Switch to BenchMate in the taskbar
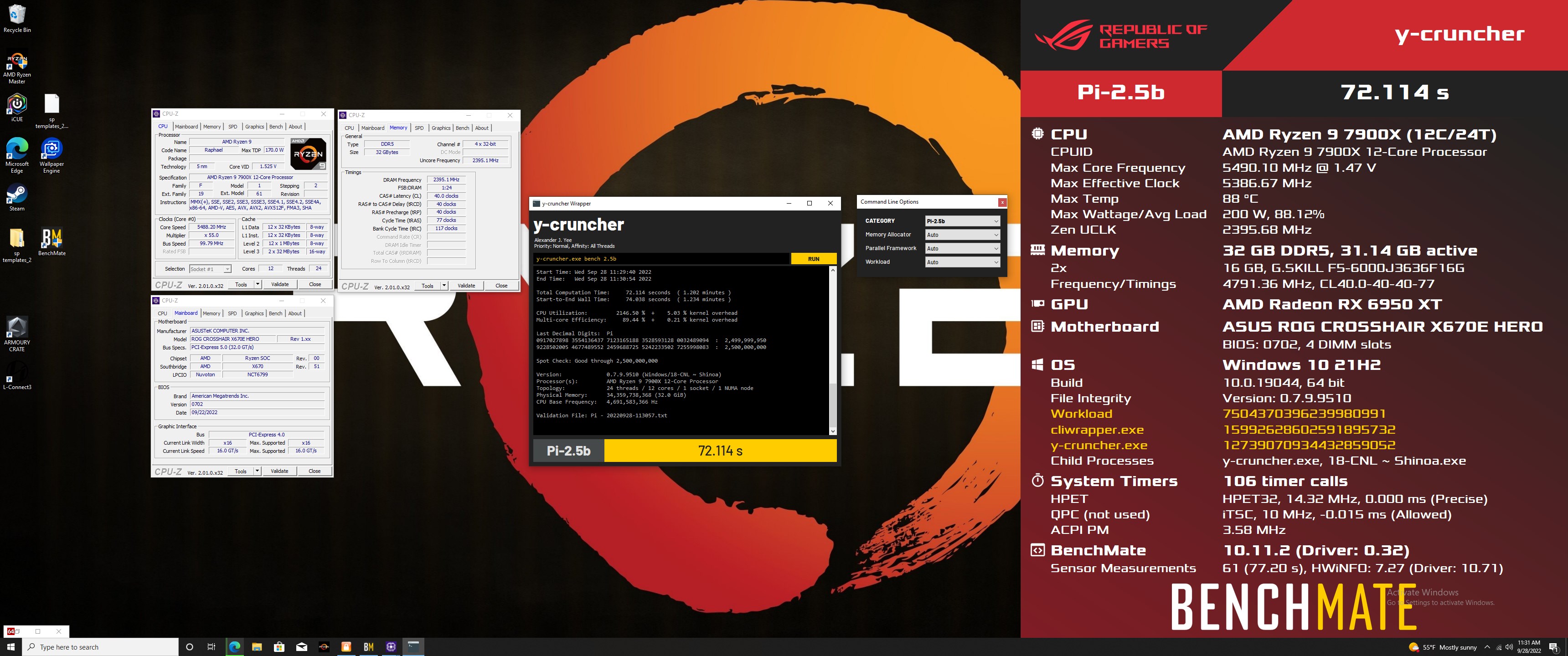1568x656 pixels. pos(369,647)
